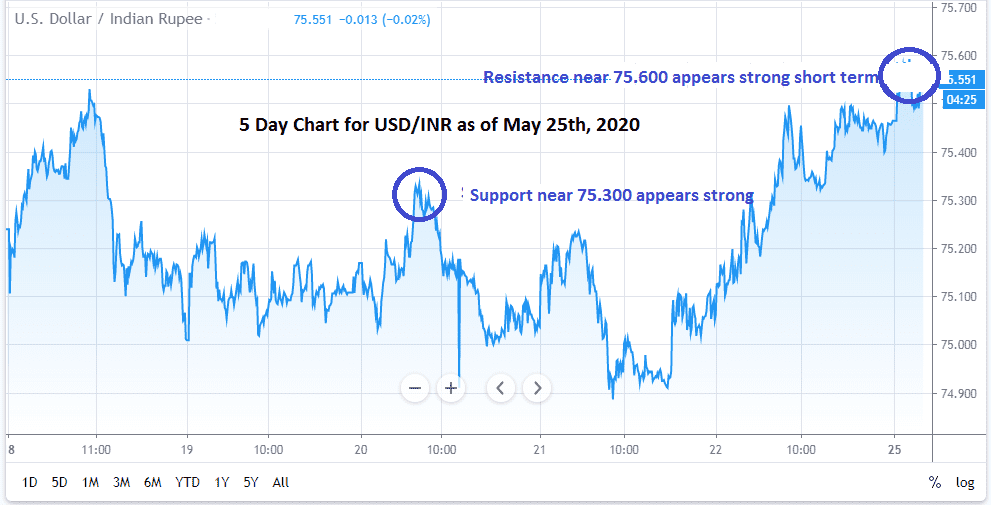
Task: Click the zoom in plus button
Action: click(x=451, y=388)
